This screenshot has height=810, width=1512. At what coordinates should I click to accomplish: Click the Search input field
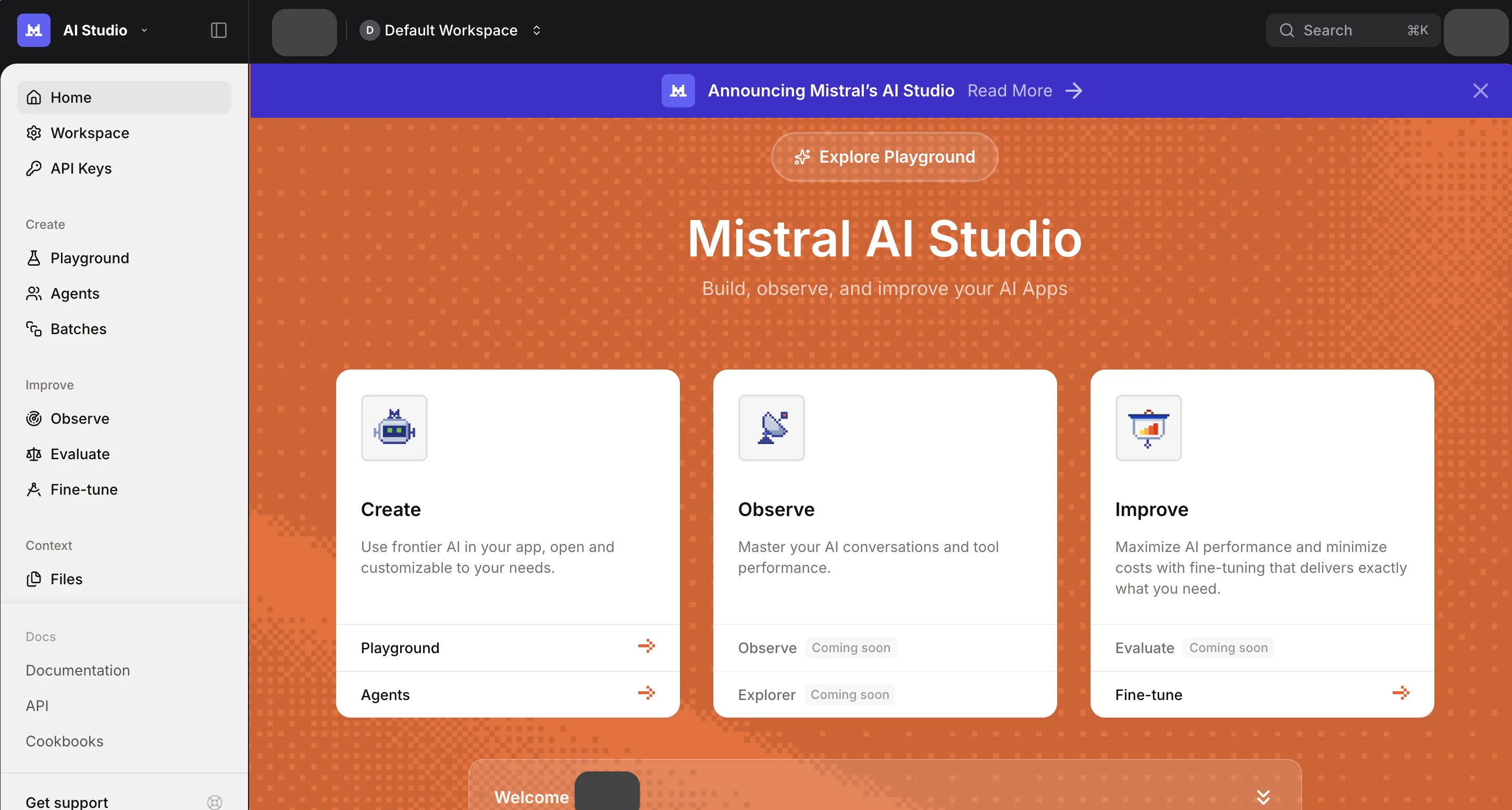coord(1350,30)
